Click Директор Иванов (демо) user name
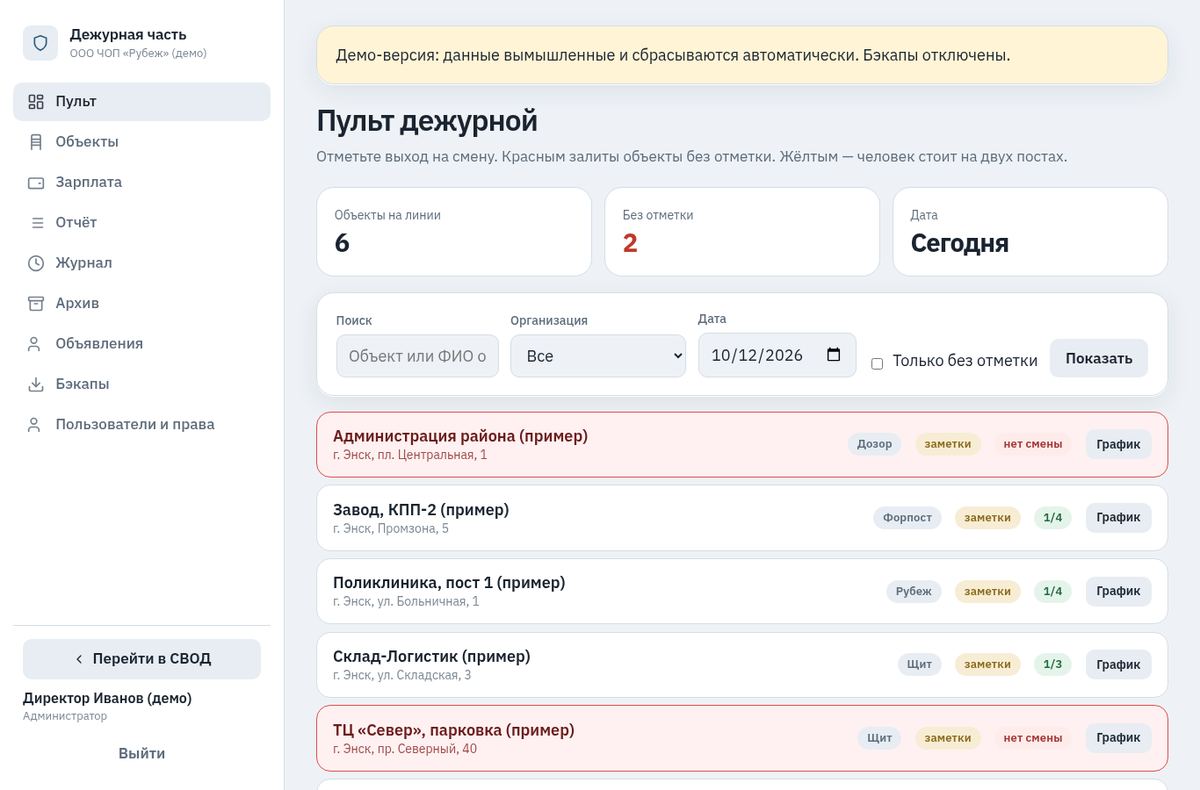Viewport: 1200px width, 790px height. pyautogui.click(x=107, y=698)
